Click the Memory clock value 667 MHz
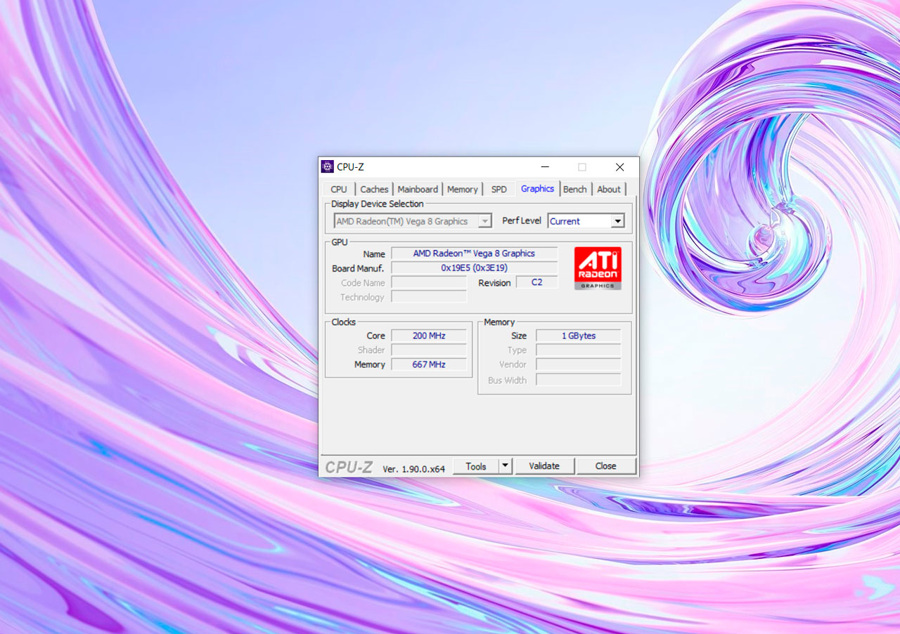This screenshot has height=634, width=900. (x=429, y=364)
